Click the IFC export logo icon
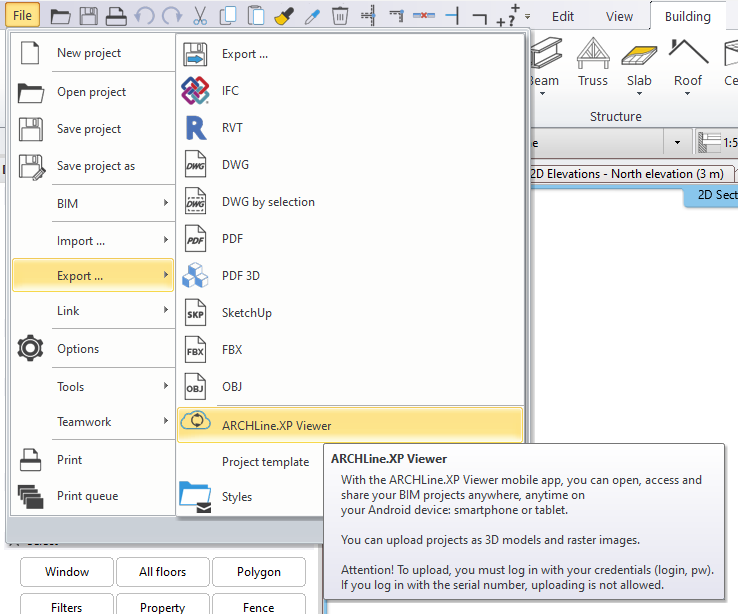This screenshot has width=738, height=614. pos(195,90)
